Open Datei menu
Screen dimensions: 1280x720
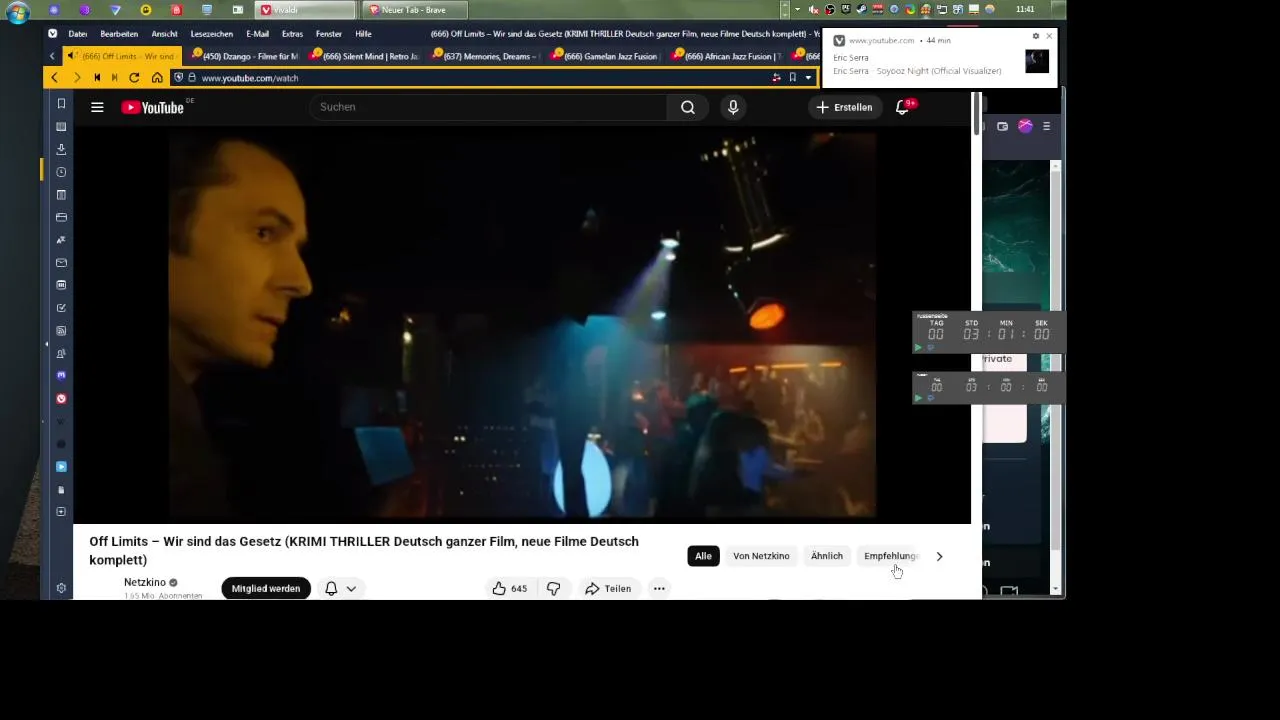click(78, 34)
